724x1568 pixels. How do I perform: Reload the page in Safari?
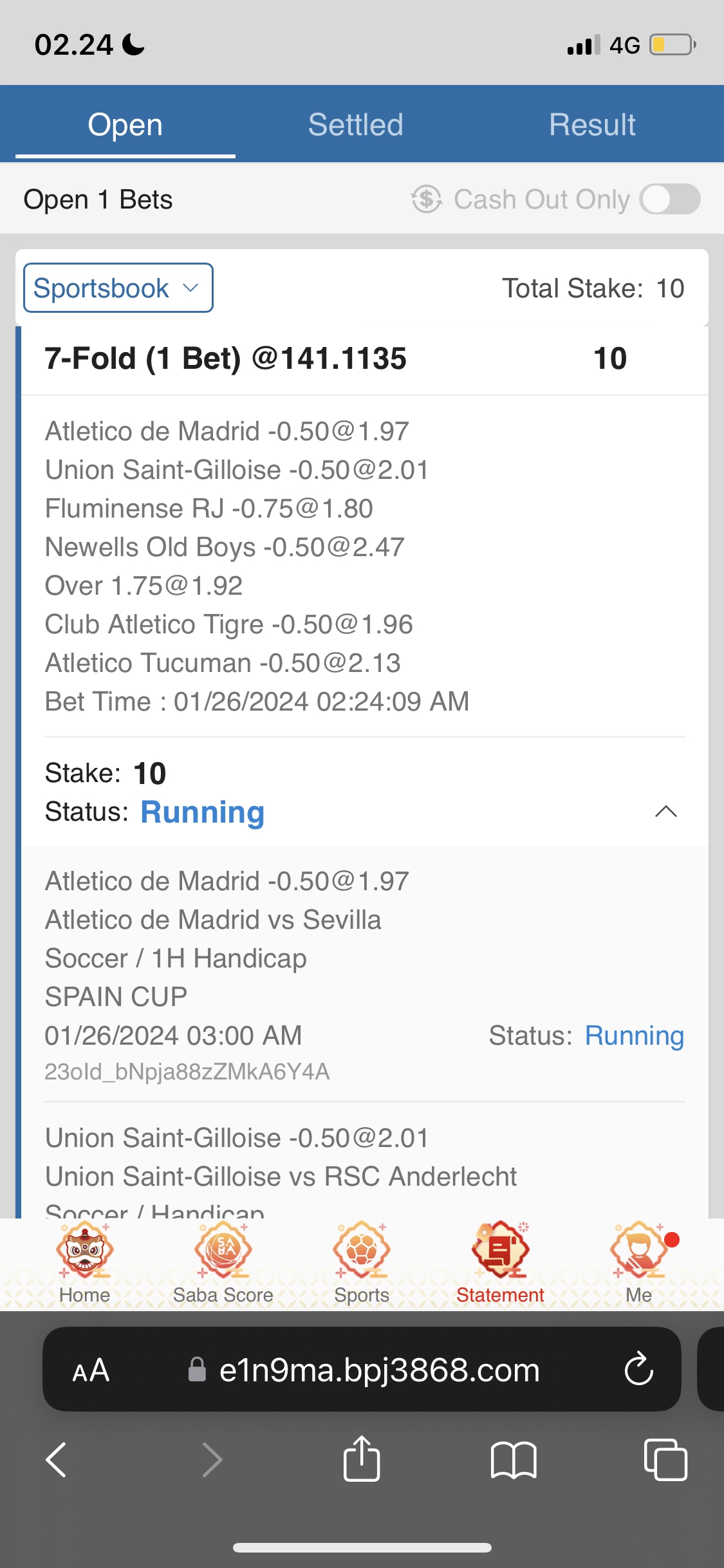coord(638,1369)
